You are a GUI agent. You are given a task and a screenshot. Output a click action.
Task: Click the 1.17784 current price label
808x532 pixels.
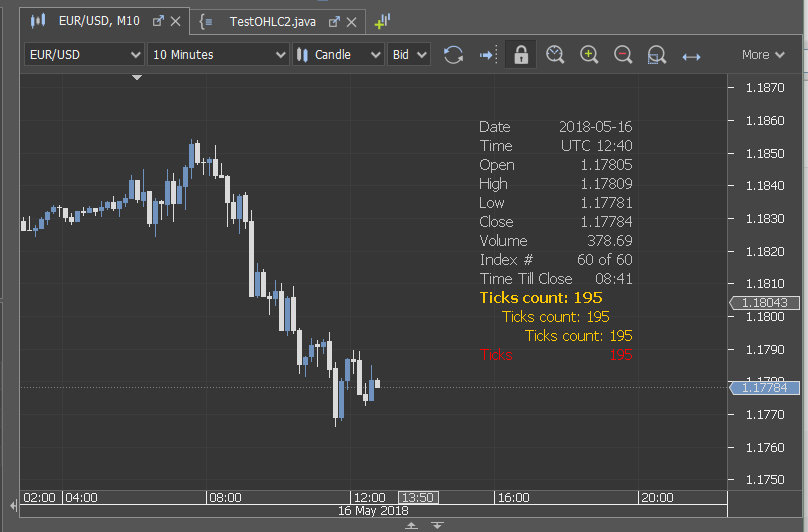tap(764, 388)
